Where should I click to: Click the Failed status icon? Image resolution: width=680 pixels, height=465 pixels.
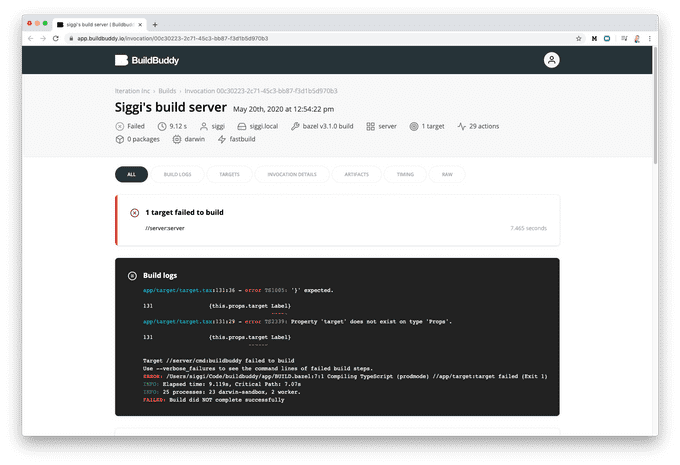(120, 126)
